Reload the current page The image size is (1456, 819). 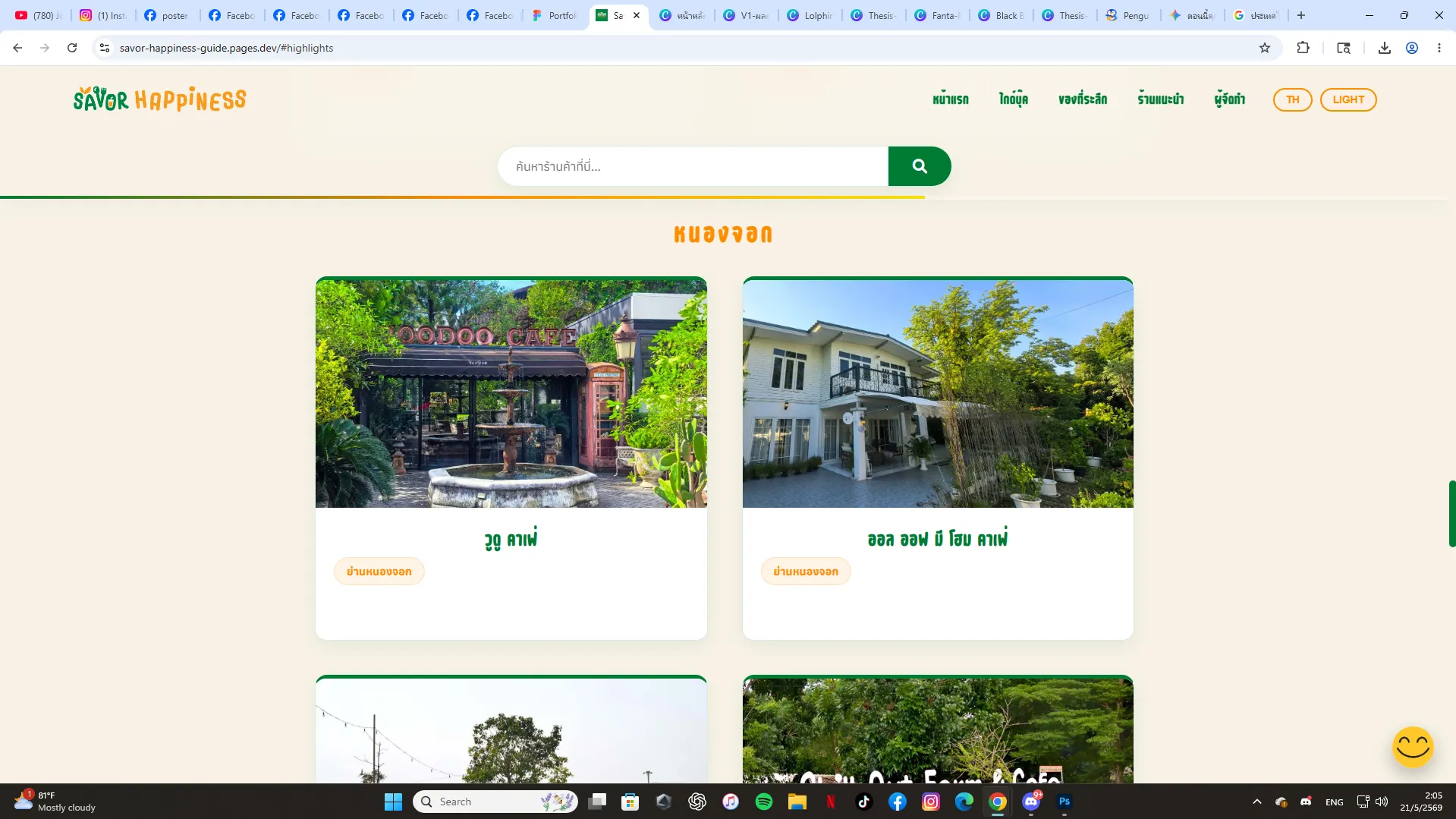point(72,48)
